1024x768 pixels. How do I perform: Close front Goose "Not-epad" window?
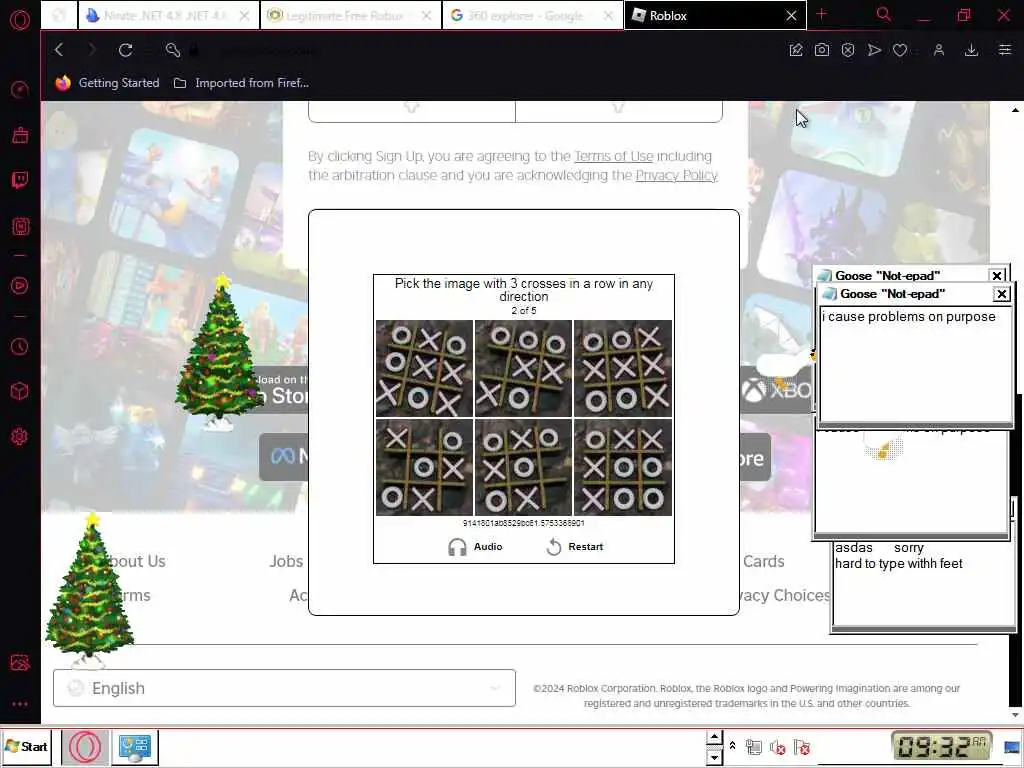tap(1001, 294)
